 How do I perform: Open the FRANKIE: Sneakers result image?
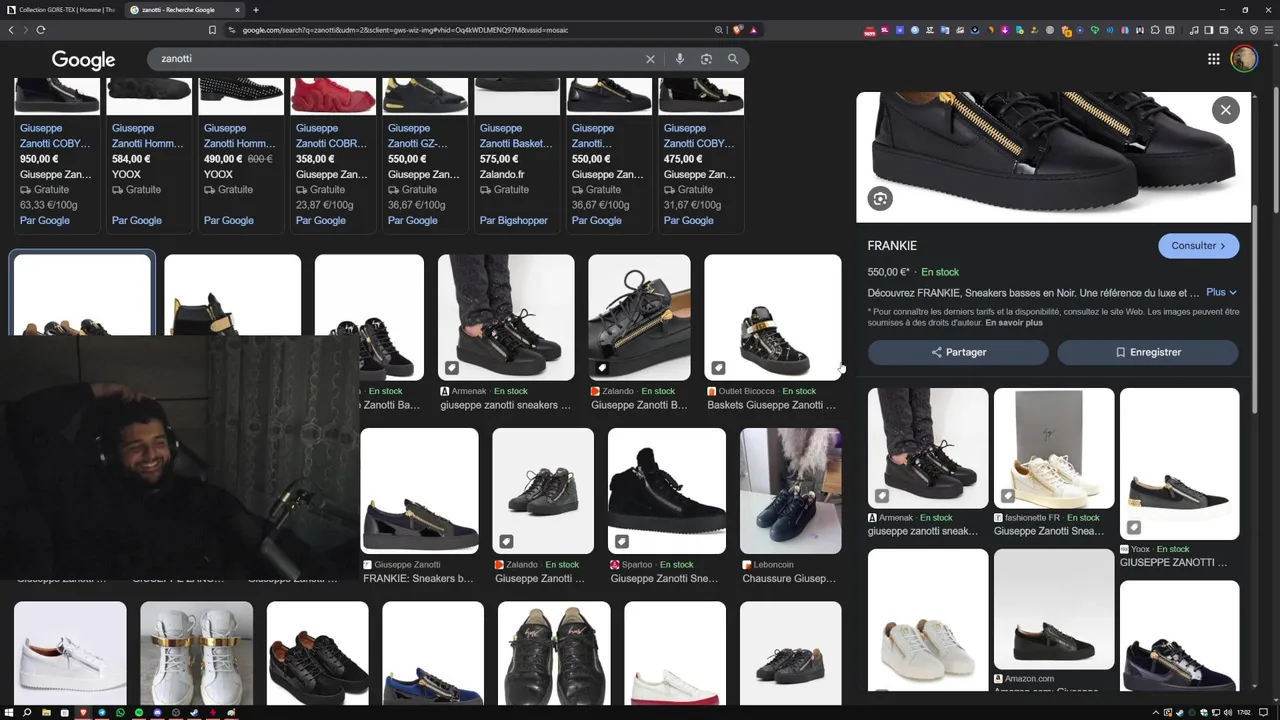click(x=420, y=491)
